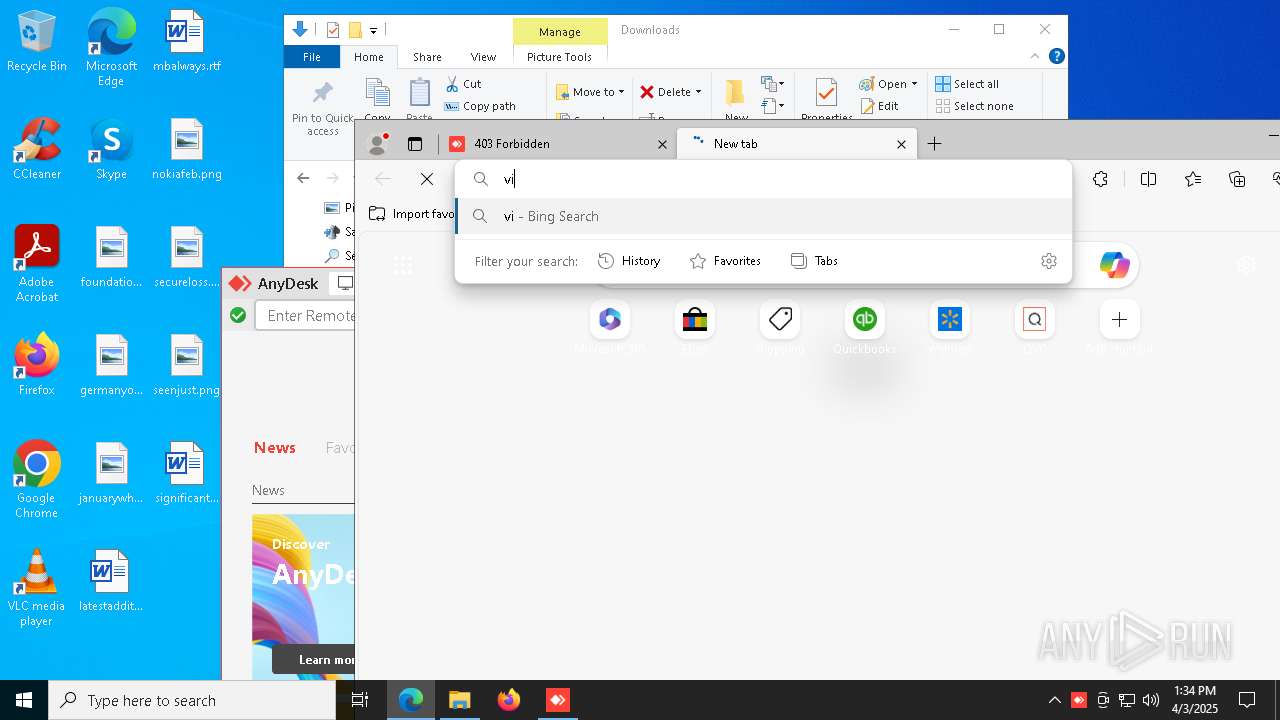This screenshot has height=720, width=1280.
Task: Show hidden system tray icons
Action: coord(1054,700)
